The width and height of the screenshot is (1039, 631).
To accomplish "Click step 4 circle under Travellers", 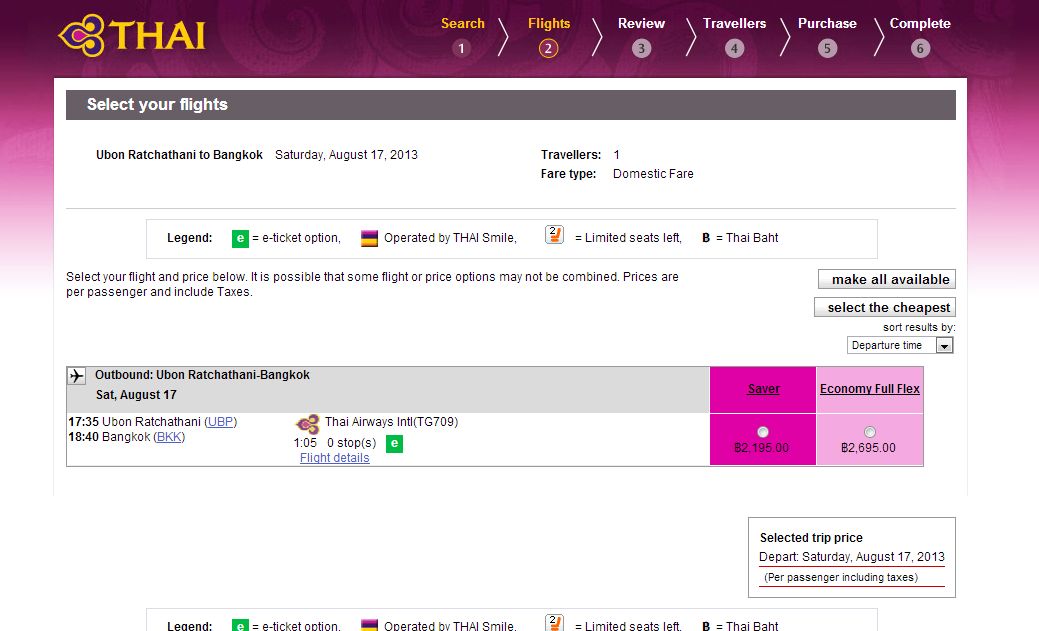I will click(734, 48).
